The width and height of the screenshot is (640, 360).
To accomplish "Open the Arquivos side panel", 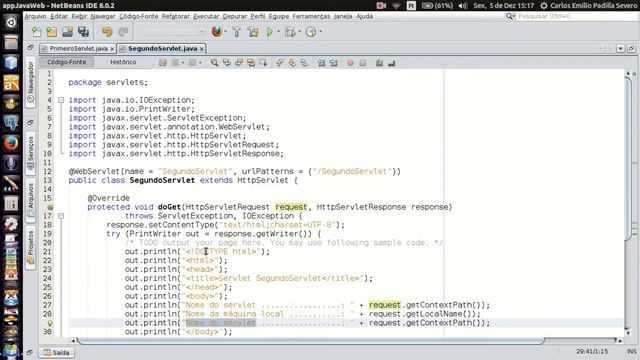I will point(31,200).
